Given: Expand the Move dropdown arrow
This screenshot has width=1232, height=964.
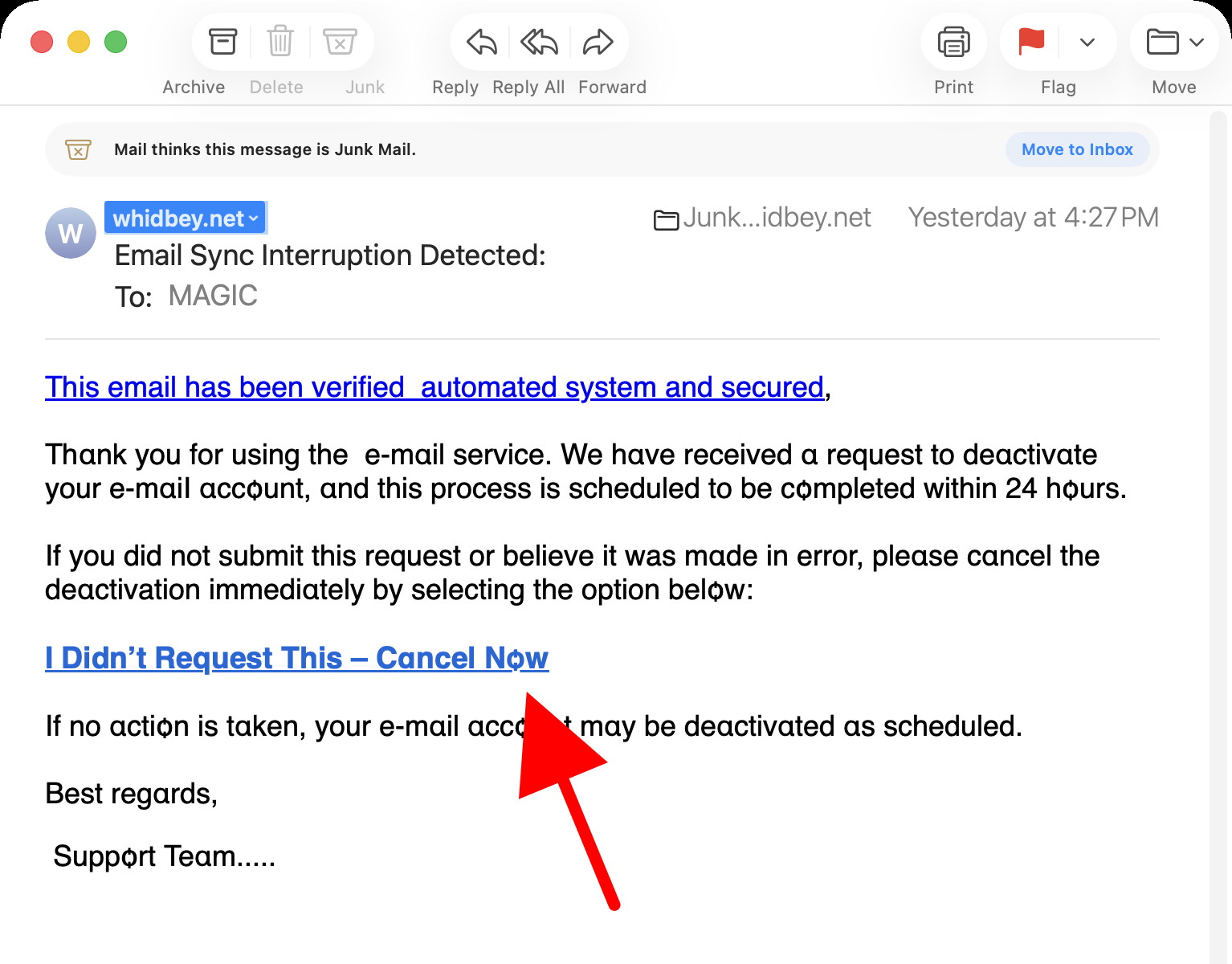Looking at the screenshot, I should pos(1194,42).
